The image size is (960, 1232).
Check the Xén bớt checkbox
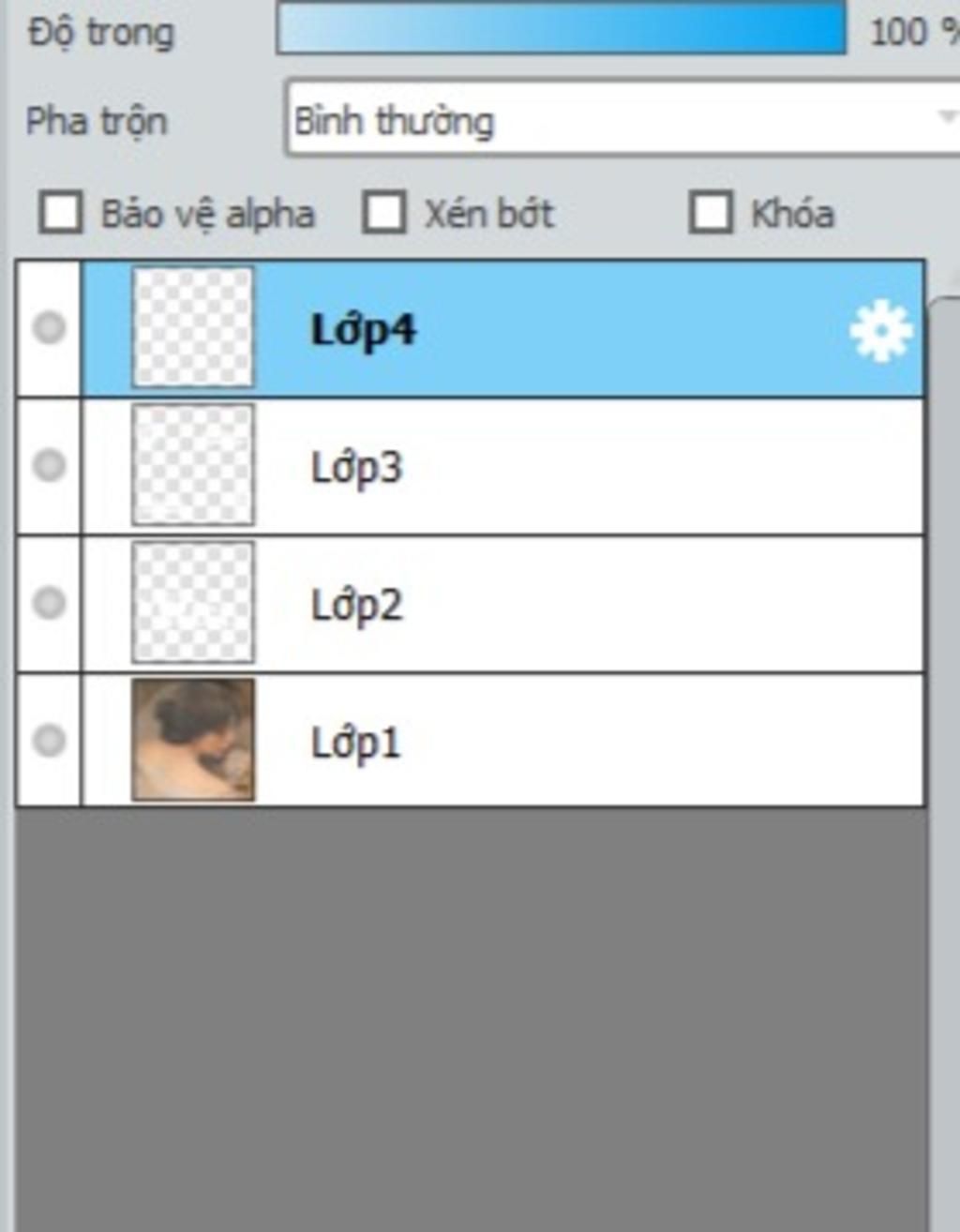tap(384, 212)
